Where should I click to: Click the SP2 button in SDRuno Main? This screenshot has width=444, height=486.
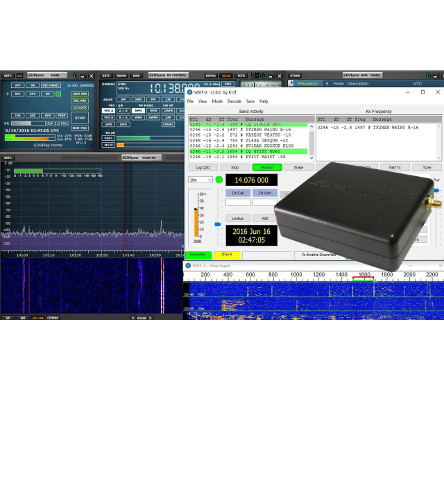click(x=33, y=94)
